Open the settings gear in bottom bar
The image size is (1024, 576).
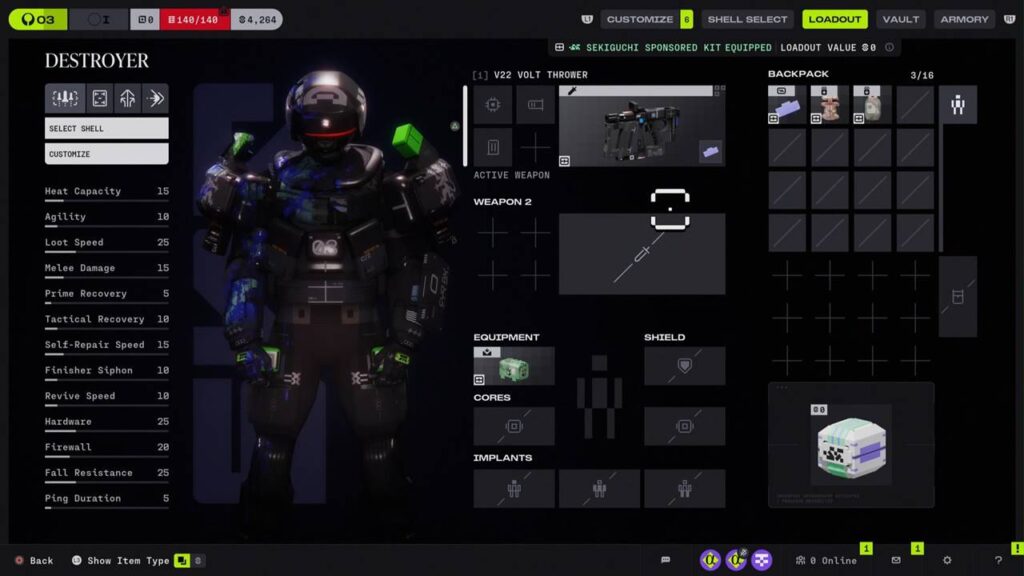click(x=947, y=560)
